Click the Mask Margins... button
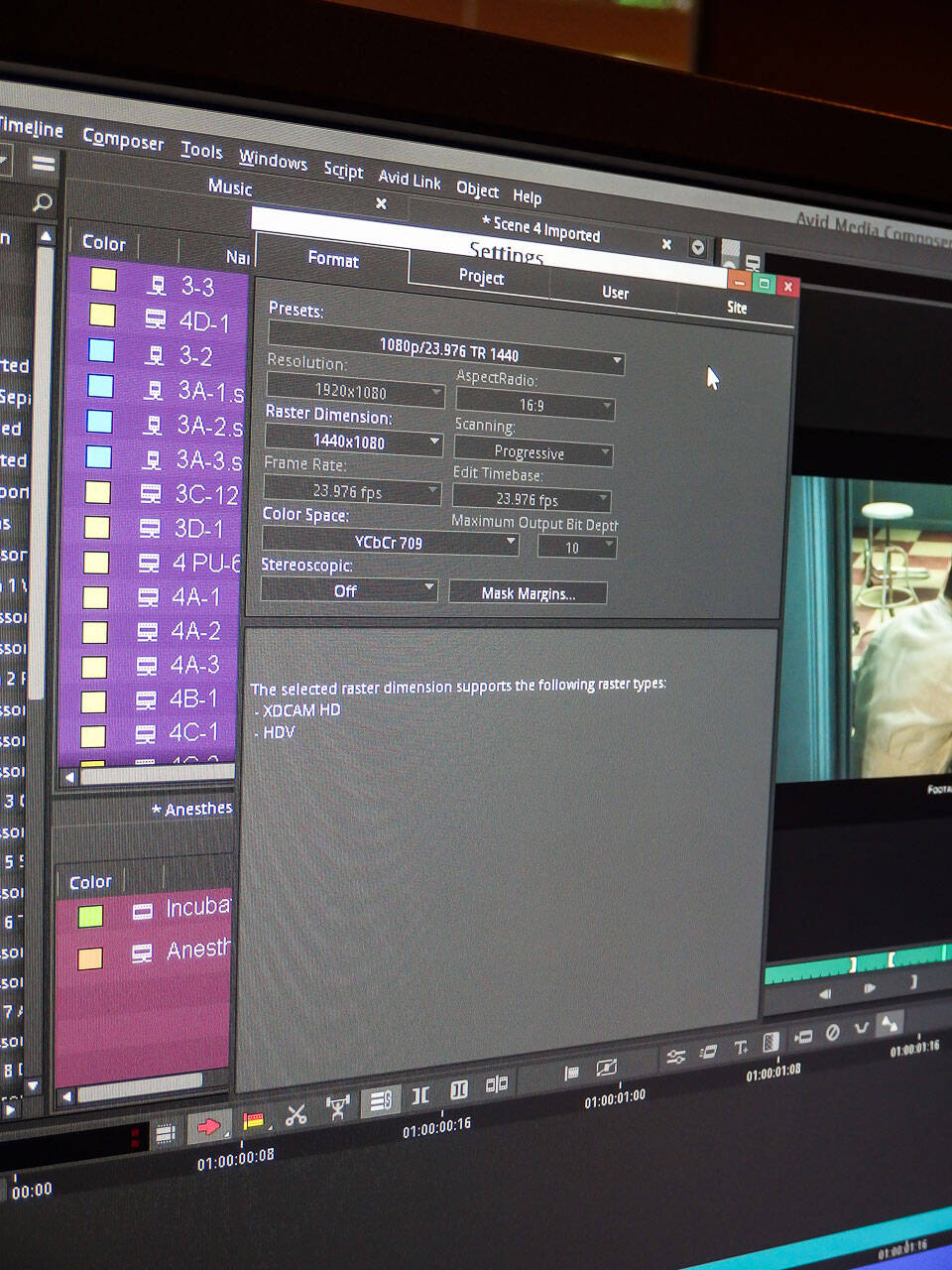 coord(528,593)
